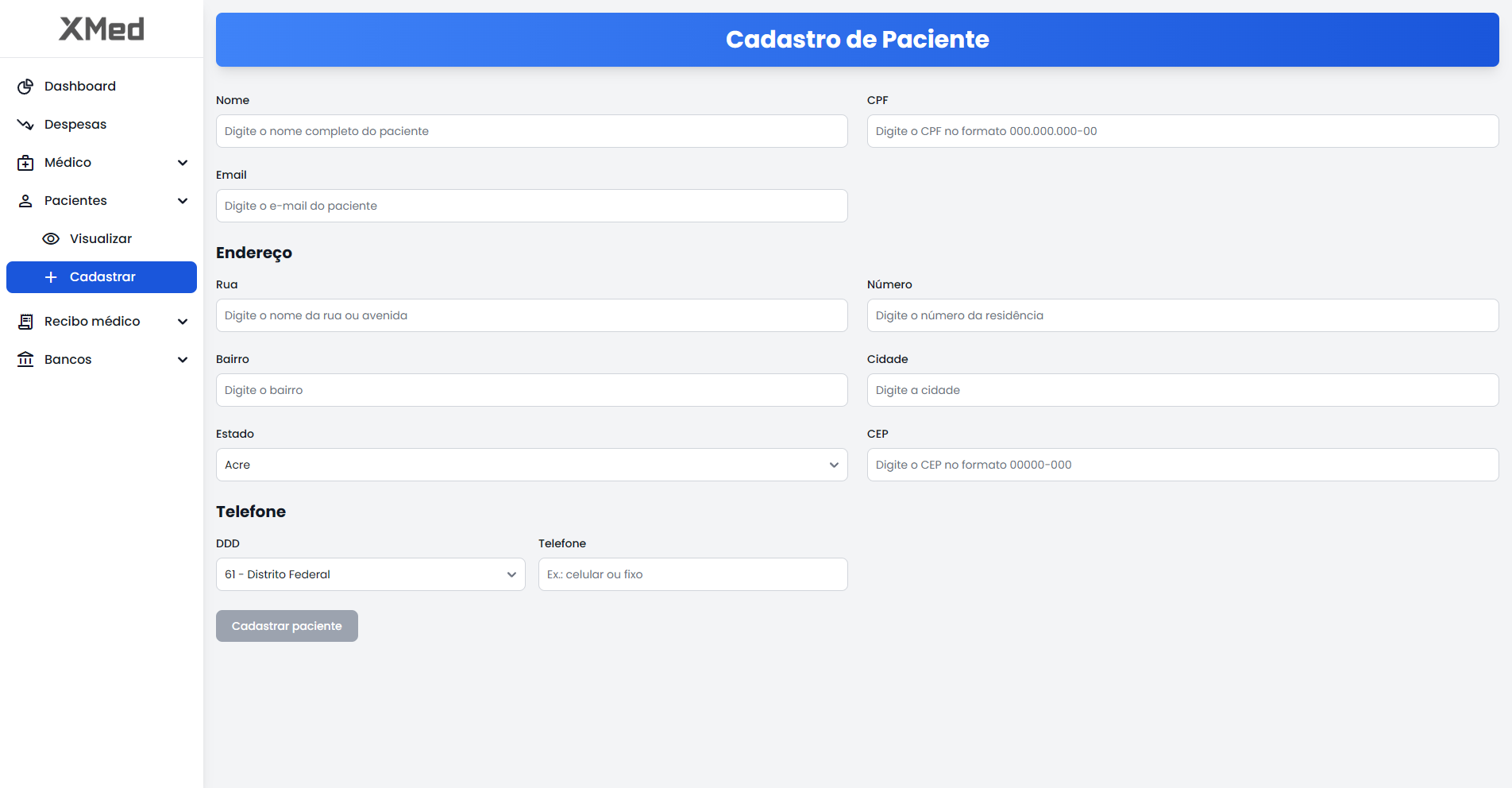Expand the Recibo médico chevron
Viewport: 1512px width, 788px height.
[183, 322]
